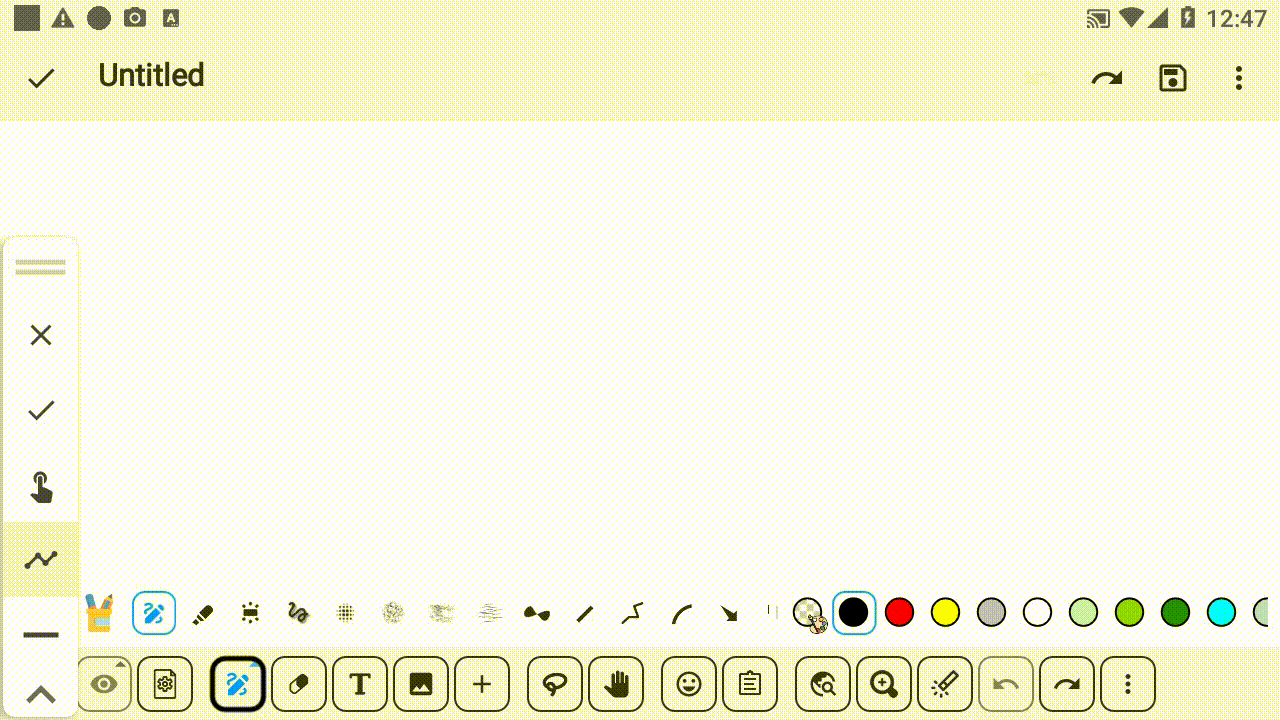The image size is (1280, 720).
Task: Insert an image with picture button
Action: [x=421, y=684]
